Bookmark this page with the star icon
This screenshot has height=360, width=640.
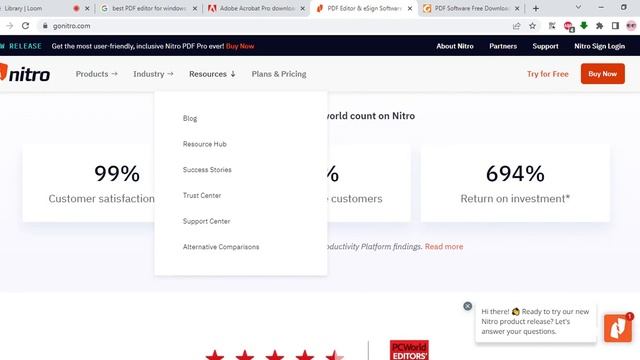532,26
